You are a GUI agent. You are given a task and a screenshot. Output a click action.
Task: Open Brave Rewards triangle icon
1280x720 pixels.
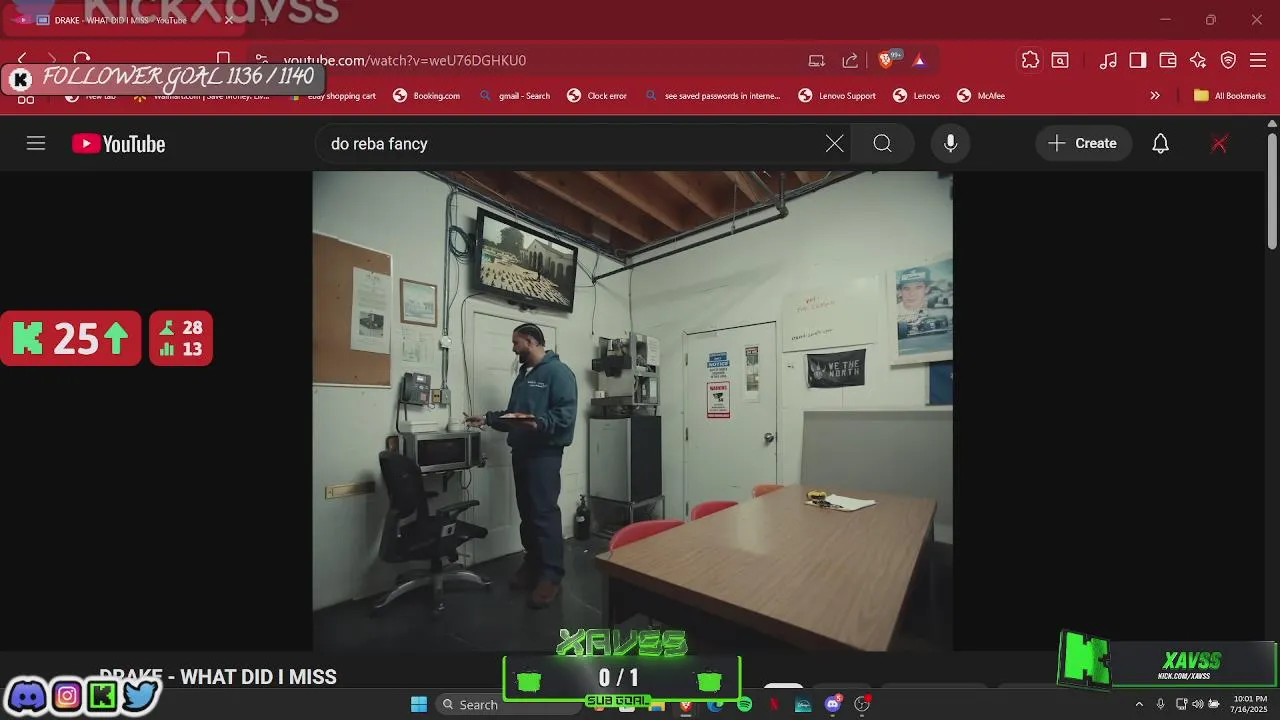click(x=919, y=61)
